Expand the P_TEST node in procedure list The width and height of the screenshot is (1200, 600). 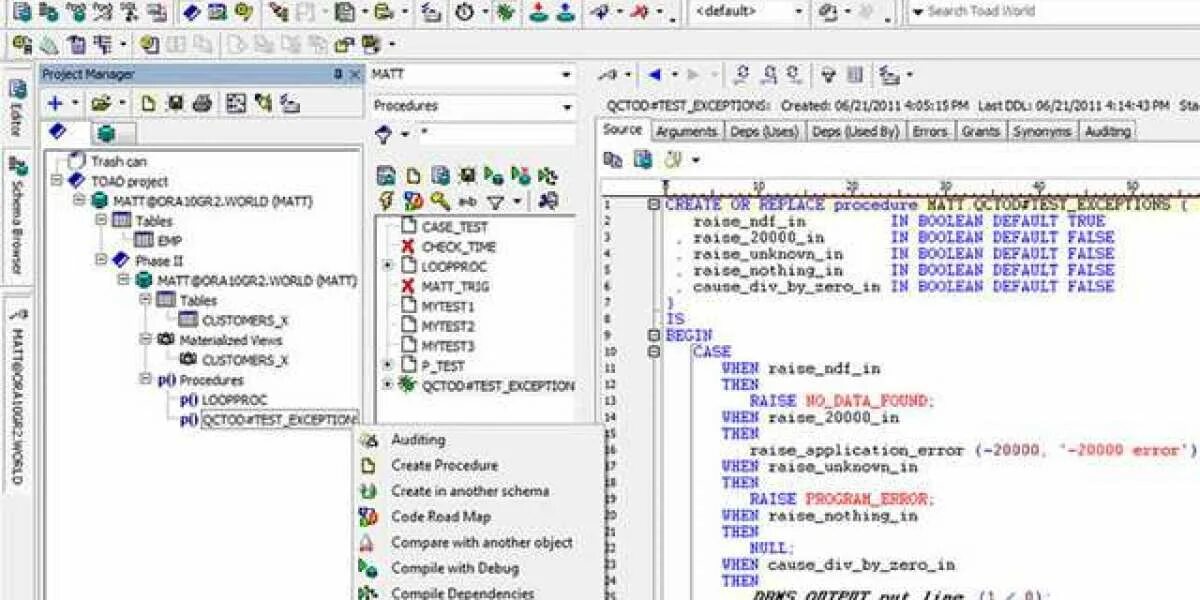coord(388,365)
